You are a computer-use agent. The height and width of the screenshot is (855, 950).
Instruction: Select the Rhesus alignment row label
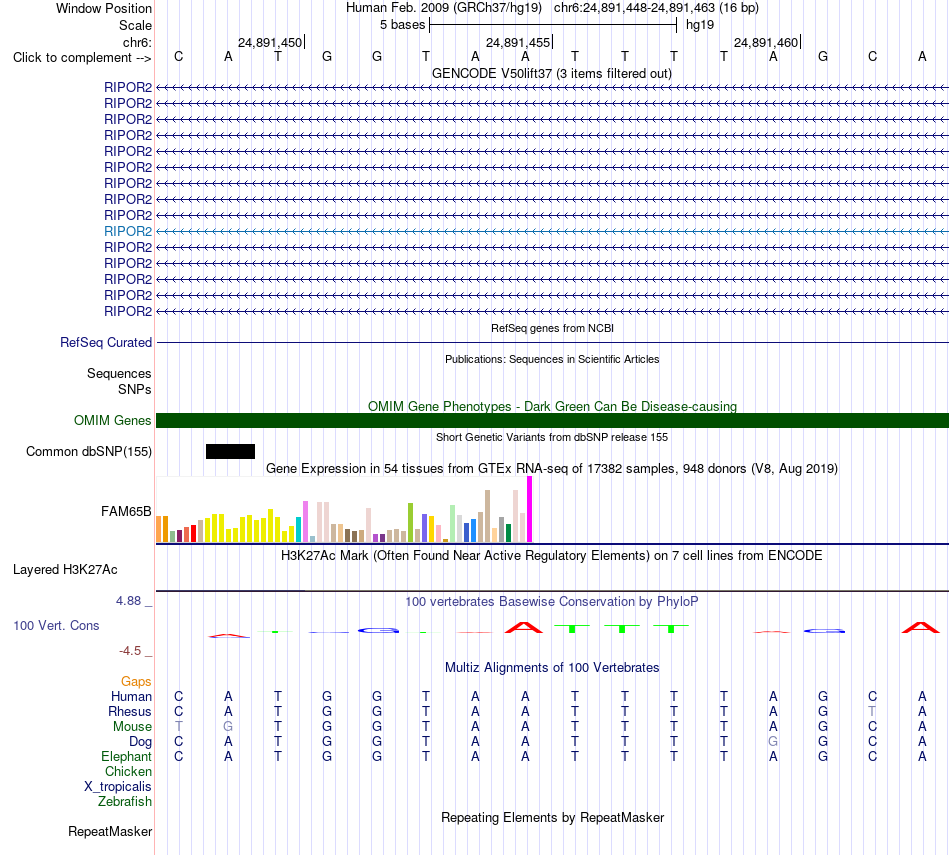(x=130, y=711)
